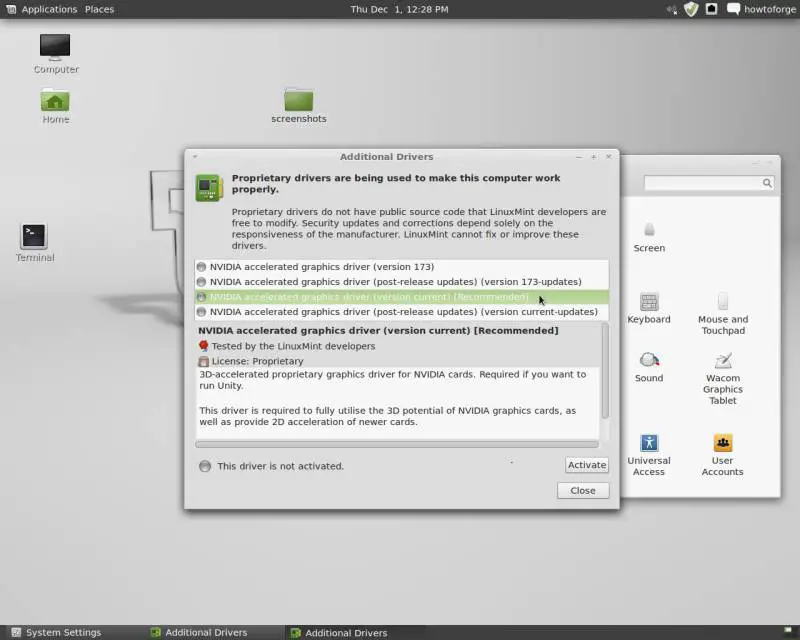Open Wacom Graphics Tablet settings
Viewport: 800px width, 640px height.
(722, 378)
